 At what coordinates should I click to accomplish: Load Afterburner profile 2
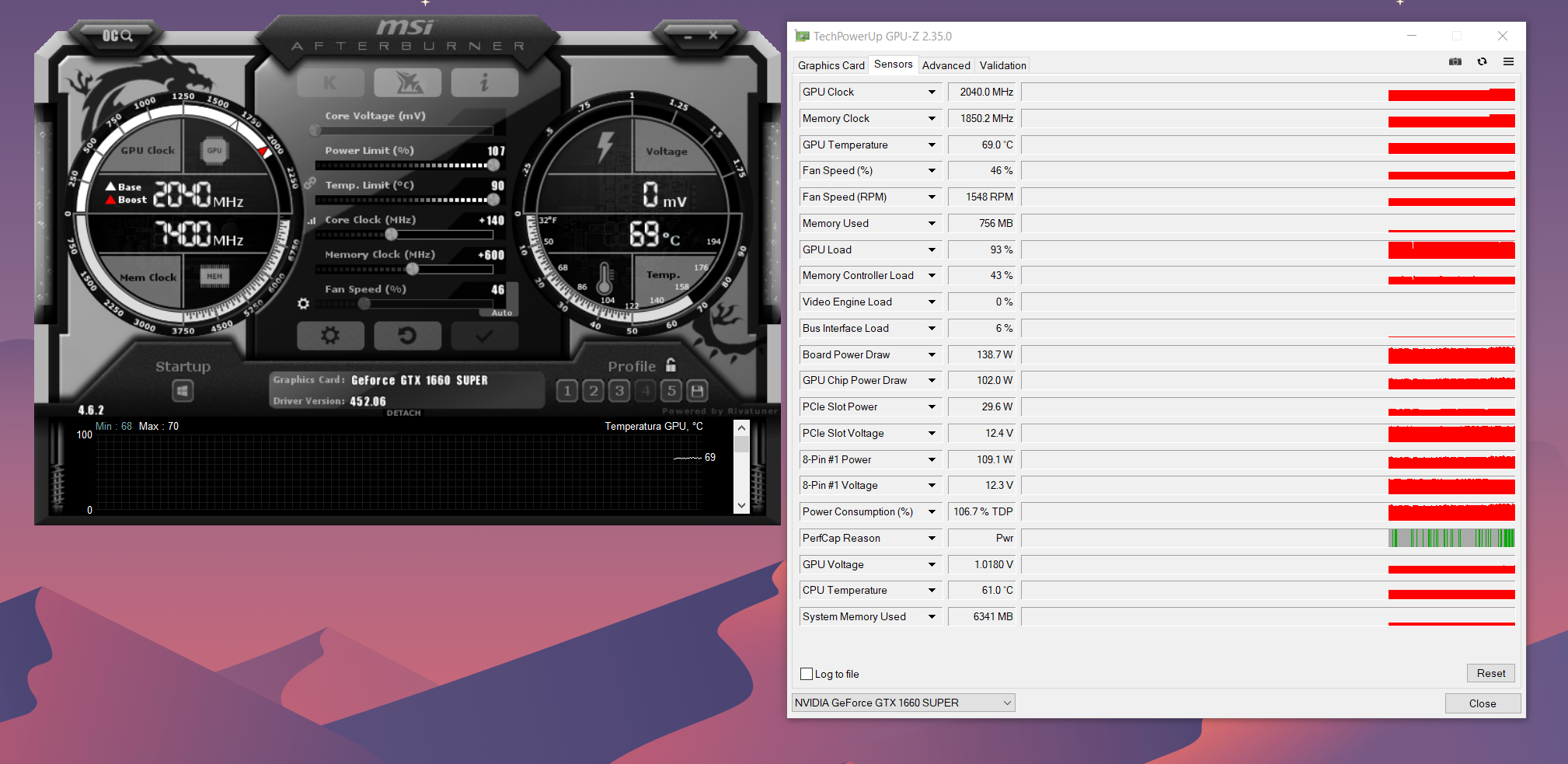coord(594,390)
